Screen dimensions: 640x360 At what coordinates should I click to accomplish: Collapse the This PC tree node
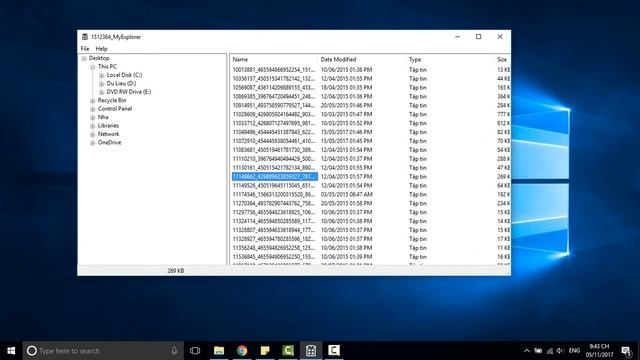tap(93, 67)
